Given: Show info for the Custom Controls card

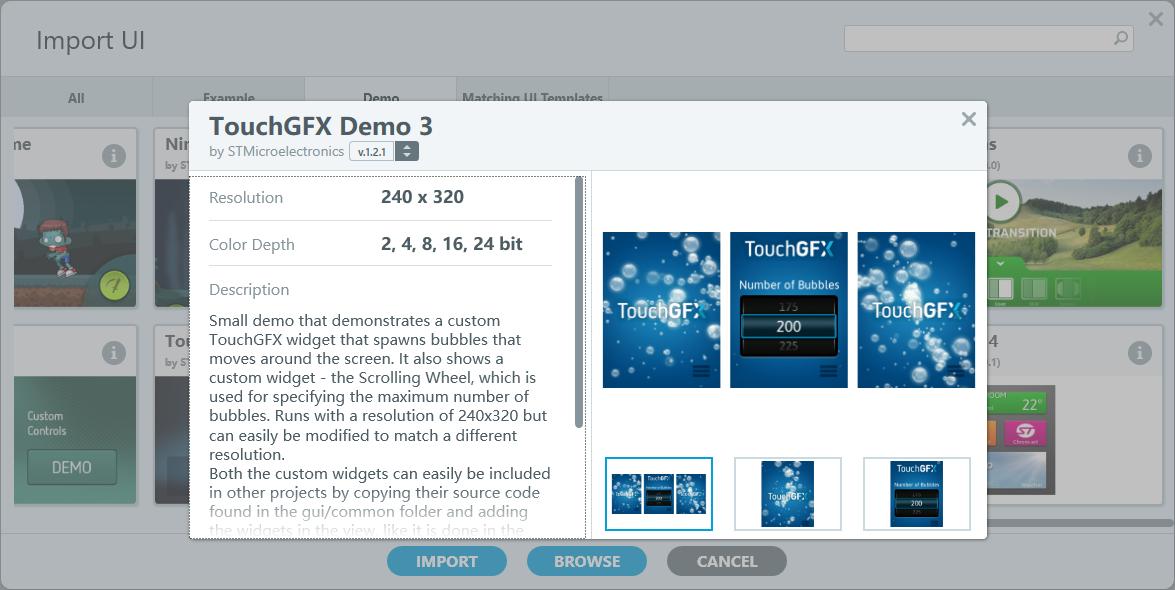Looking at the screenshot, I should [114, 353].
